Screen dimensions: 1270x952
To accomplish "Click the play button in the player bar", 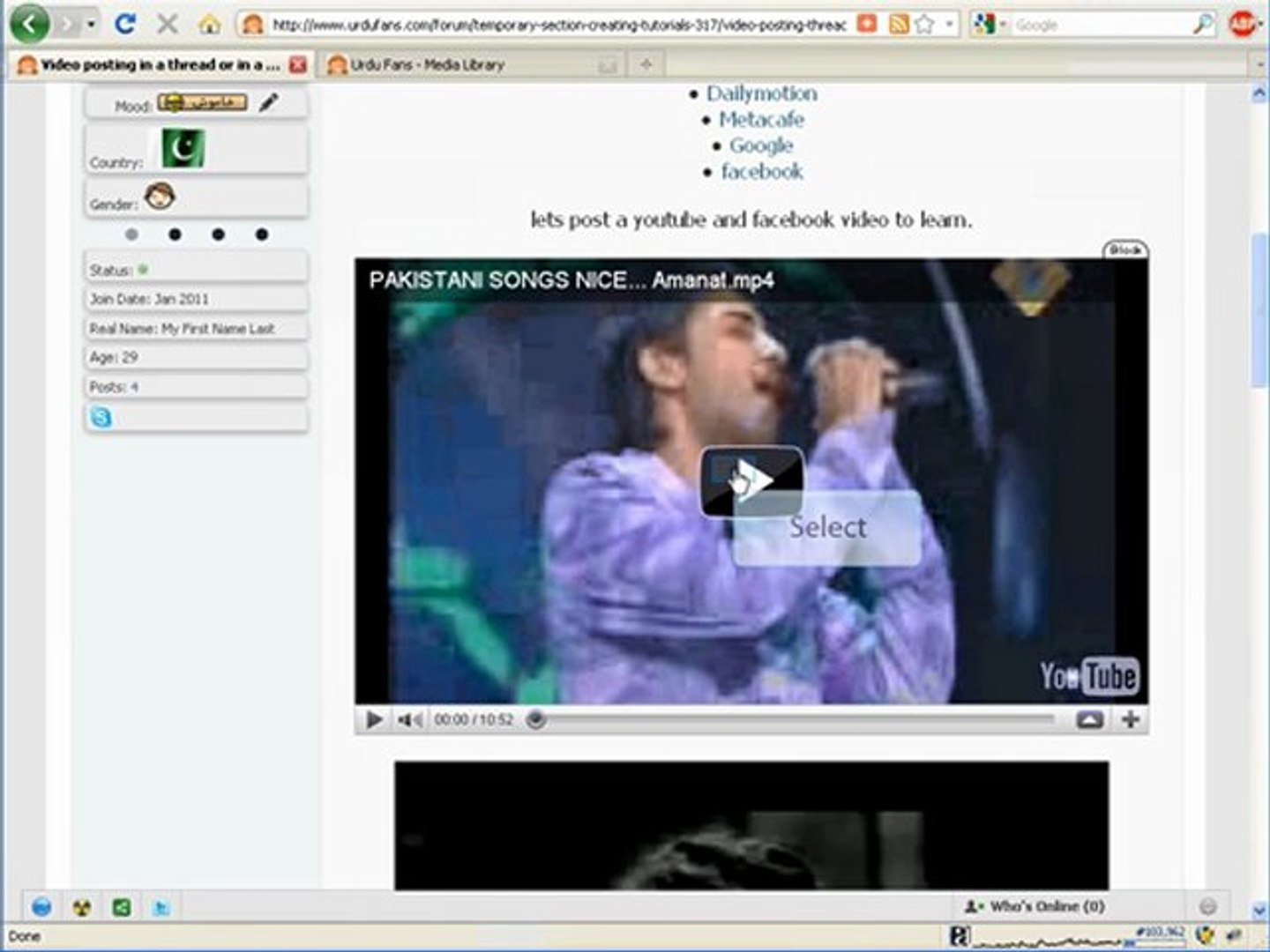I will 374,720.
